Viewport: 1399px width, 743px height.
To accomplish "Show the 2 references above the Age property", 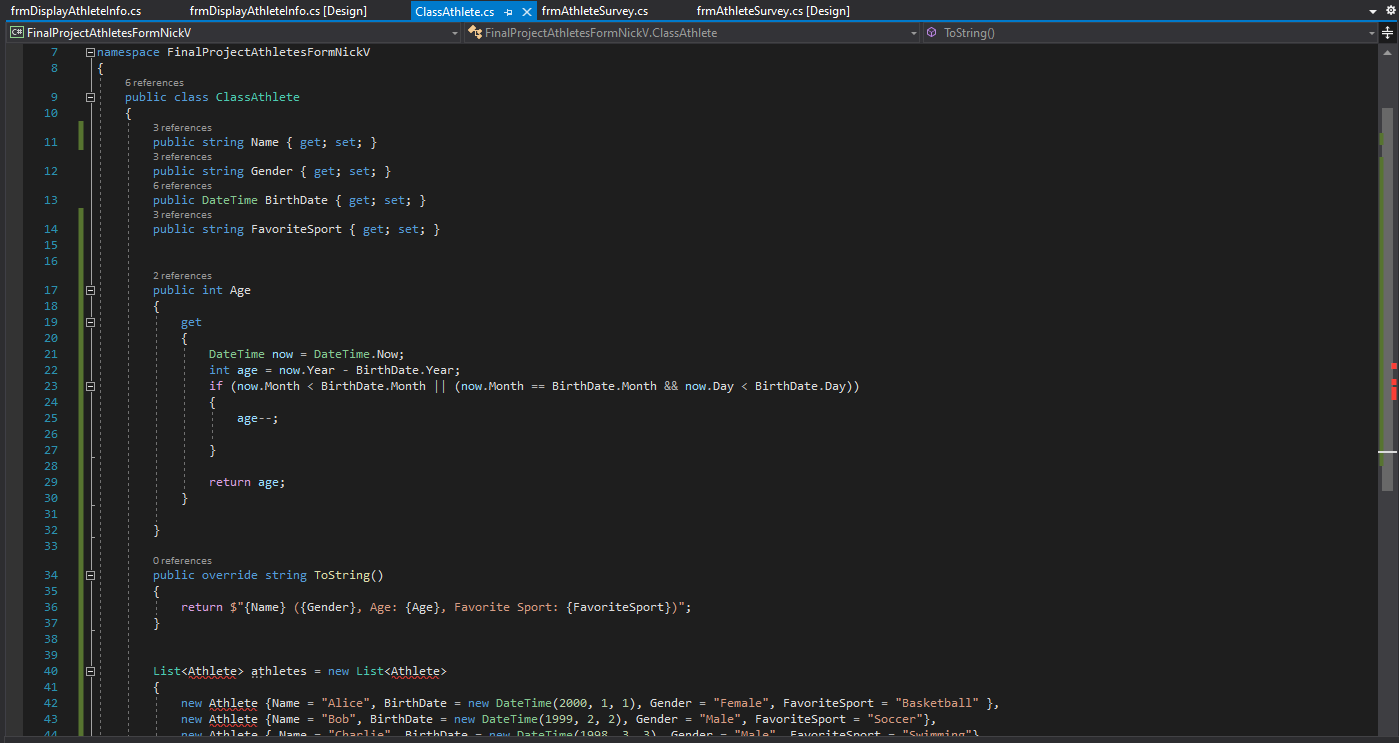I will [182, 276].
